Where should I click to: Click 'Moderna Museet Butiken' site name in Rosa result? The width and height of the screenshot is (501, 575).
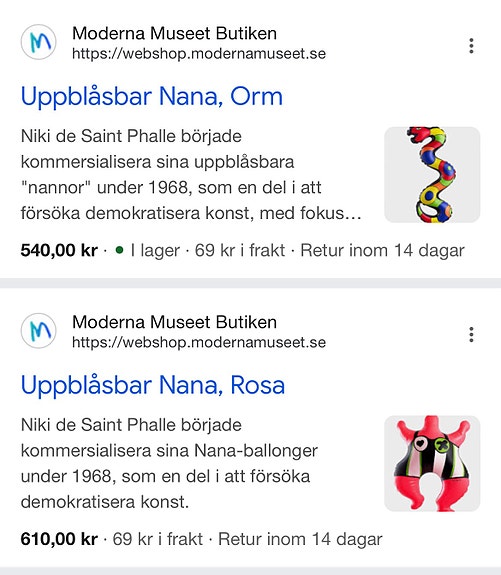click(174, 322)
